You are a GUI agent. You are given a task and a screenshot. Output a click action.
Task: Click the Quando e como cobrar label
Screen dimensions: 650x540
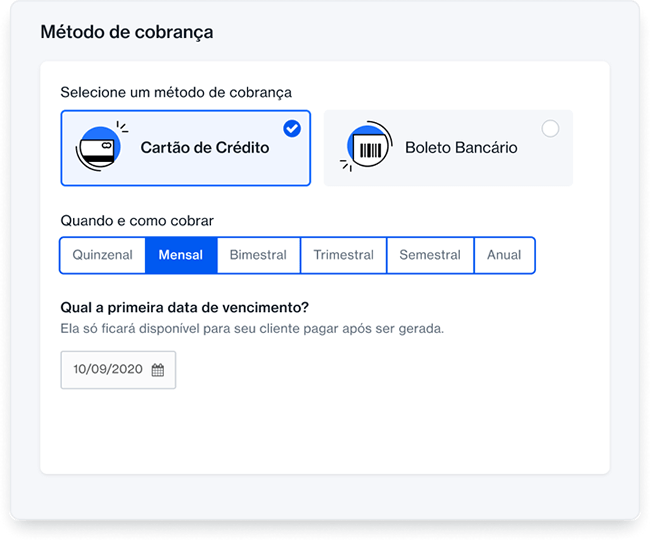pos(137,220)
